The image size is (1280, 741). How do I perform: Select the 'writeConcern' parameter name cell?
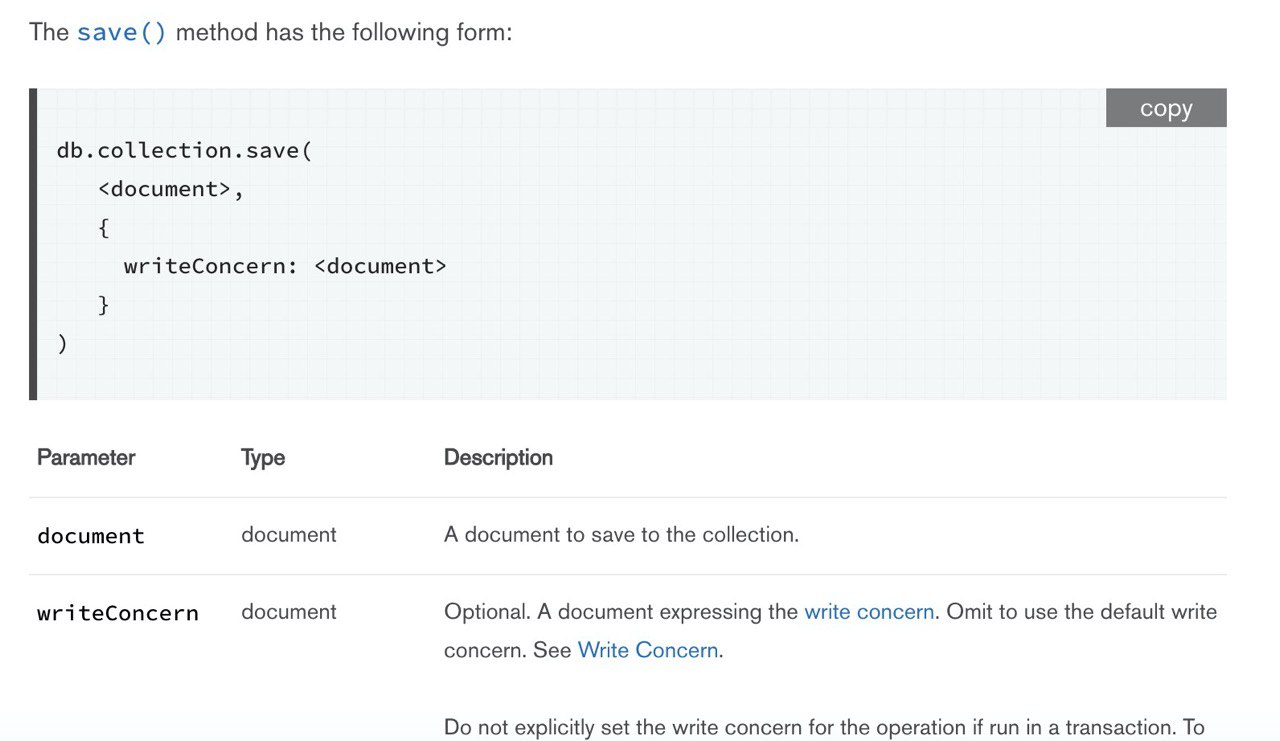coord(118,613)
